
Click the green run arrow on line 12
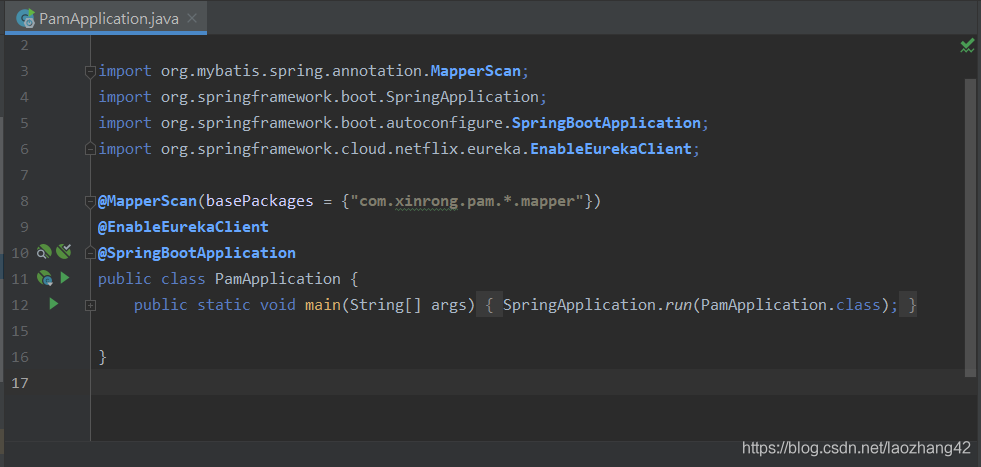tap(54, 304)
